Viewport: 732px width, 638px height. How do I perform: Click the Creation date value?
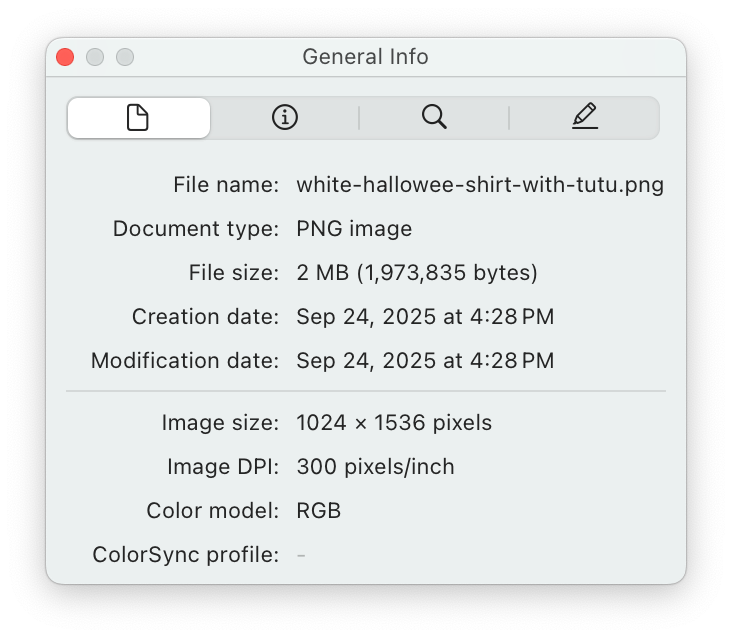pos(425,317)
